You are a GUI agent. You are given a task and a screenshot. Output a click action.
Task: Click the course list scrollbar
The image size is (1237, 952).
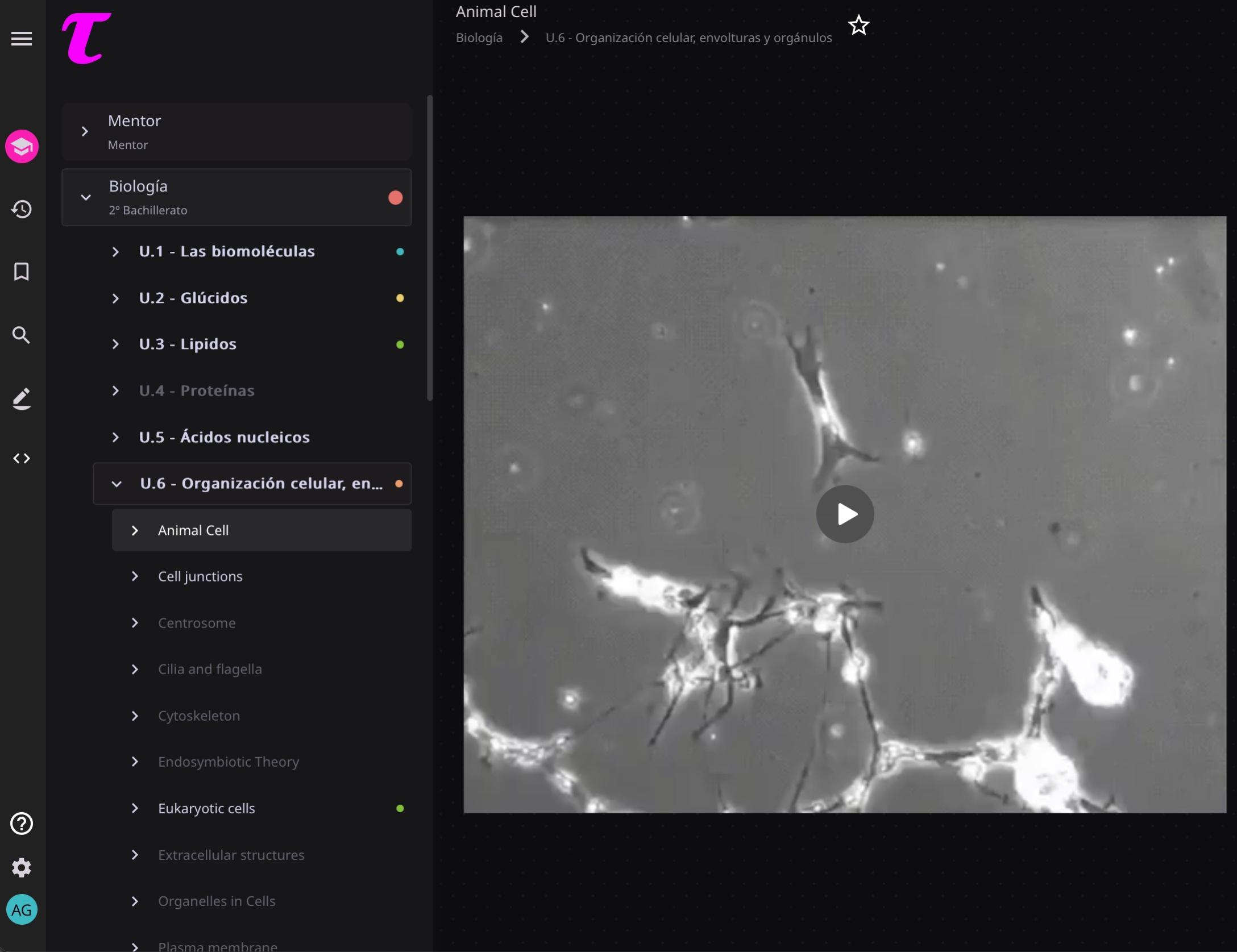(x=430, y=248)
